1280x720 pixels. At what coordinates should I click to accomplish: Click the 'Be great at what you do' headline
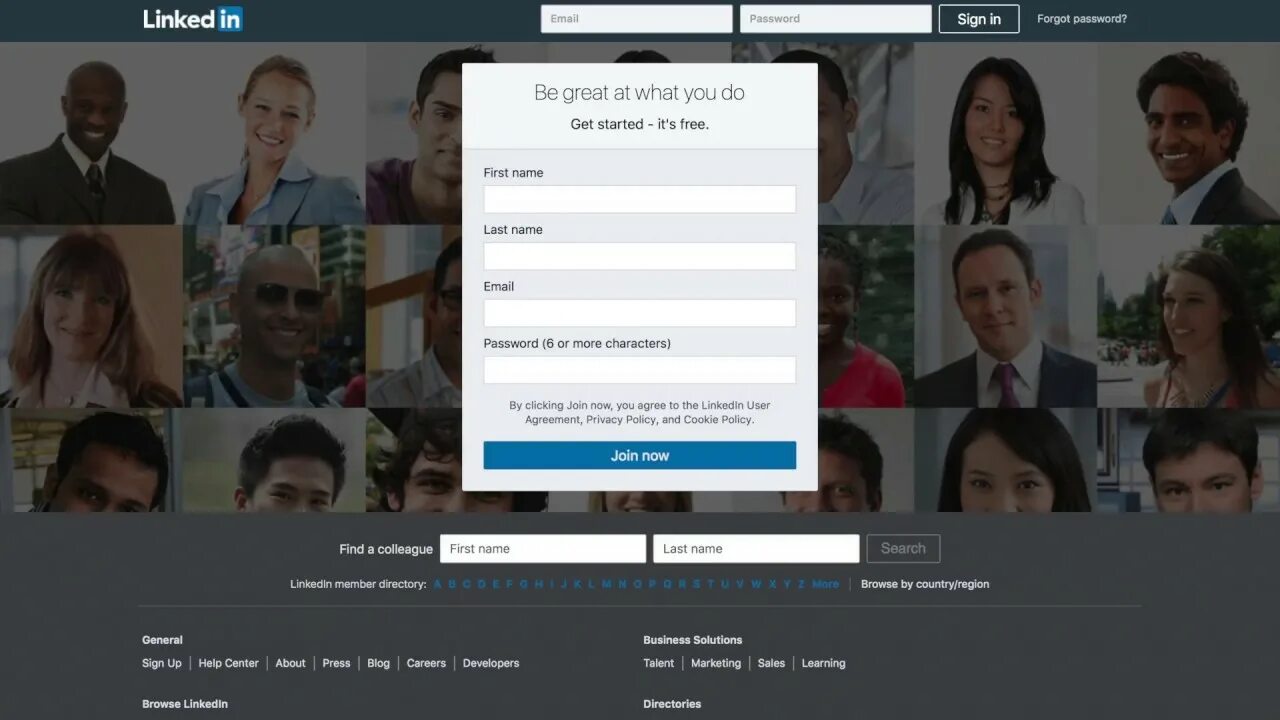(x=640, y=93)
